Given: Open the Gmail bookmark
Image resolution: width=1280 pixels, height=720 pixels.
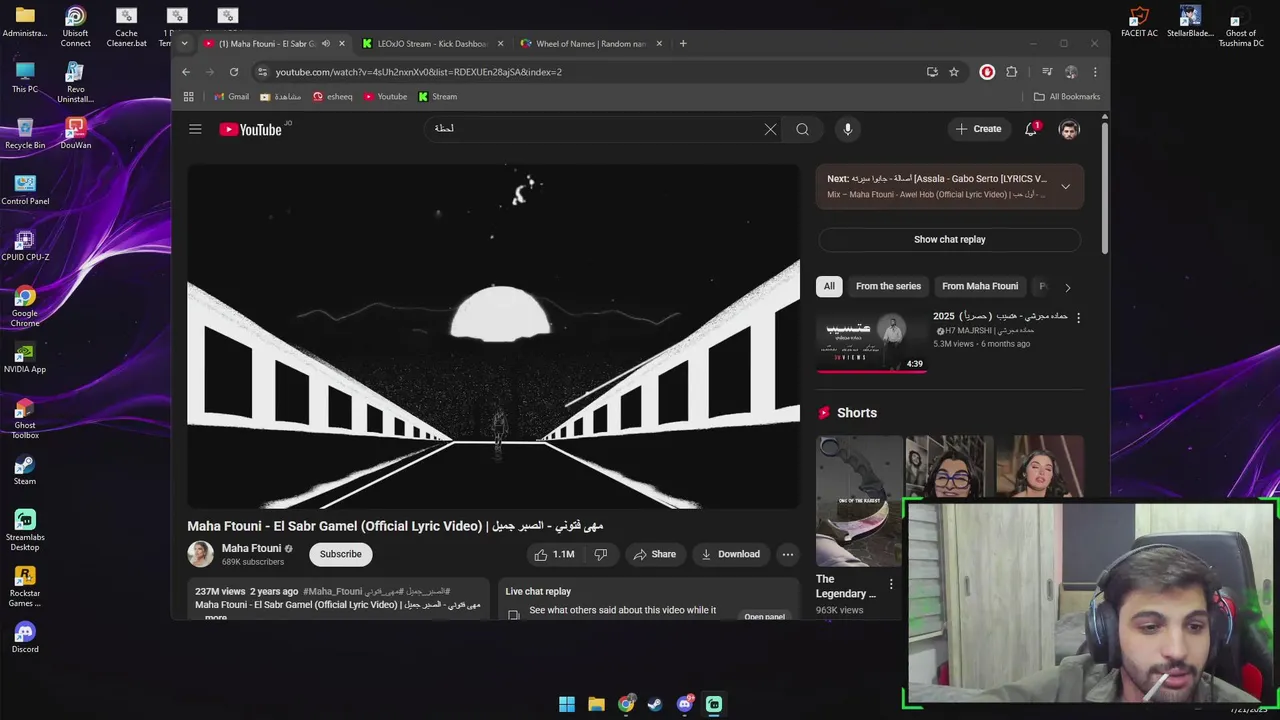Looking at the screenshot, I should tap(231, 97).
